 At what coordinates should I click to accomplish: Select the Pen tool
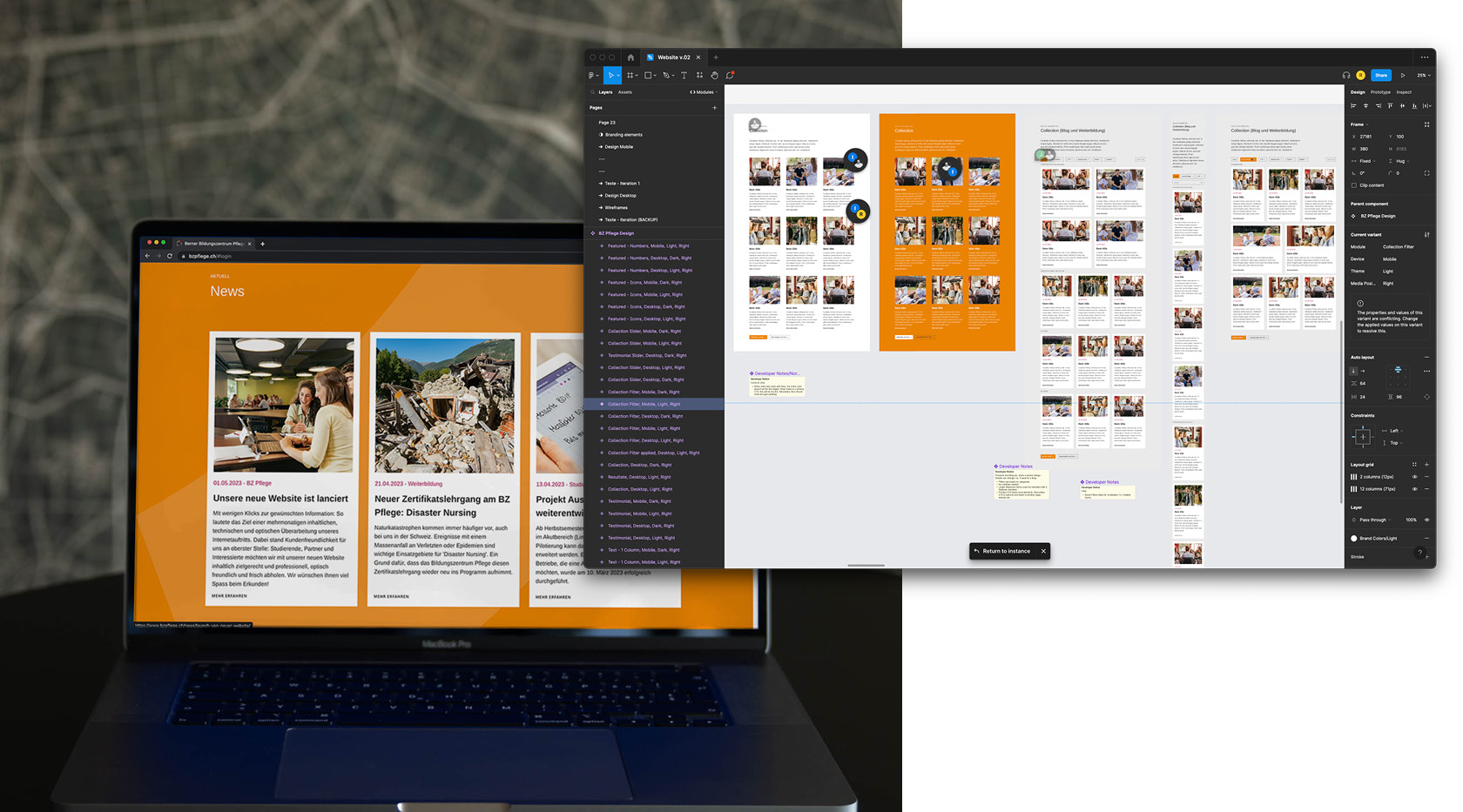click(x=667, y=76)
